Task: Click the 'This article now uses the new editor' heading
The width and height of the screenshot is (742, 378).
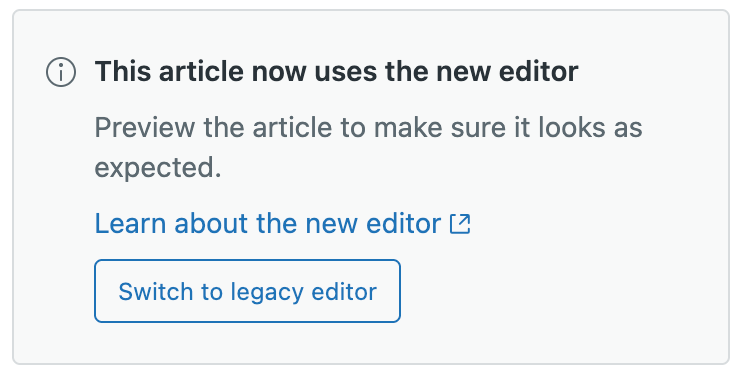Action: coord(336,72)
